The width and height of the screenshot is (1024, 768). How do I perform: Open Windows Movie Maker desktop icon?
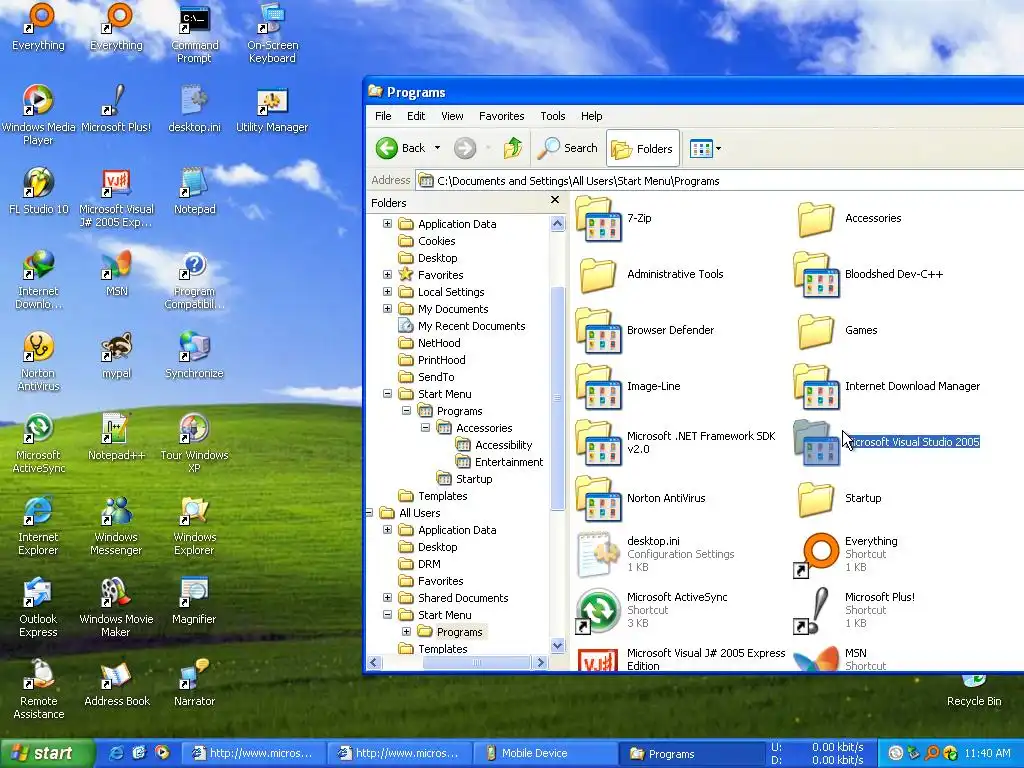tap(116, 607)
